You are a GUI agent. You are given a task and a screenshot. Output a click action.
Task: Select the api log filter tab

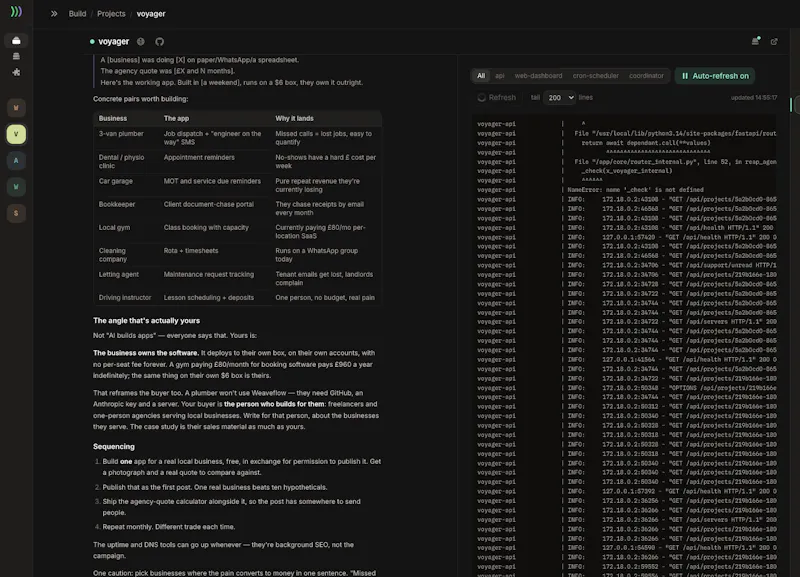[499, 76]
